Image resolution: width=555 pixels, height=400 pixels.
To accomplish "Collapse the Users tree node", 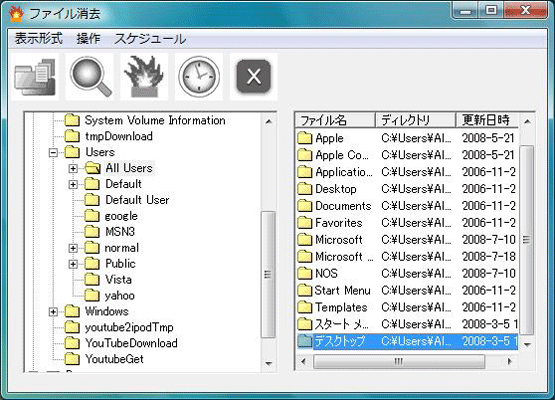I will click(53, 153).
